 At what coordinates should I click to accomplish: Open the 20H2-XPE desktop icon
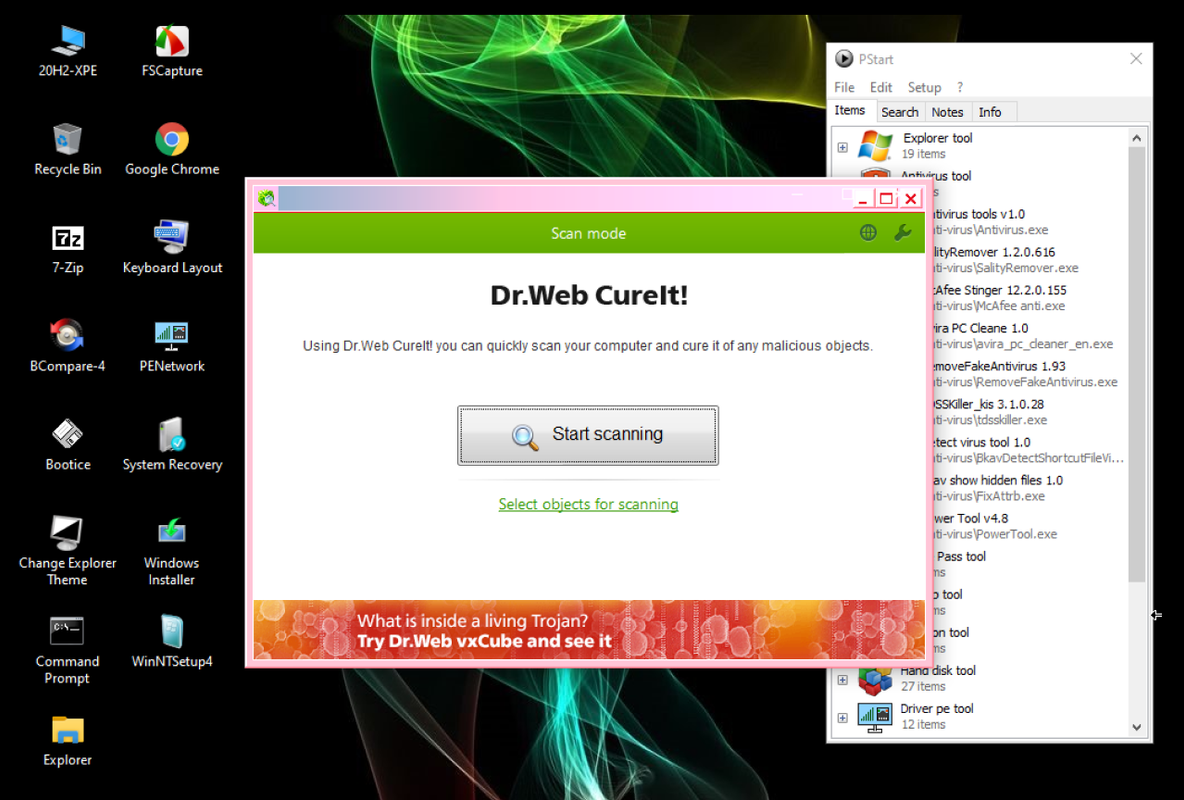pos(68,51)
